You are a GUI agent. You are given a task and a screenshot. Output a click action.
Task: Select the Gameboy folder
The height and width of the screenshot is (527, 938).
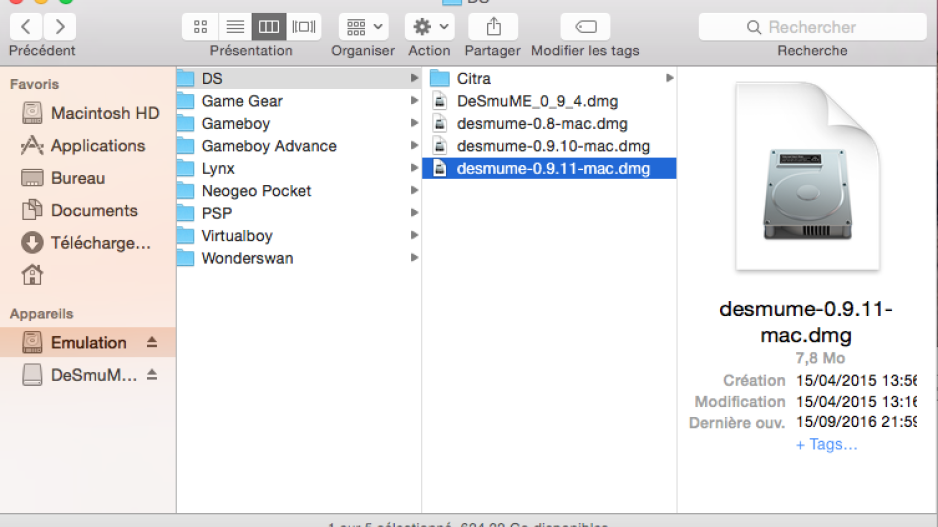[x=299, y=123]
